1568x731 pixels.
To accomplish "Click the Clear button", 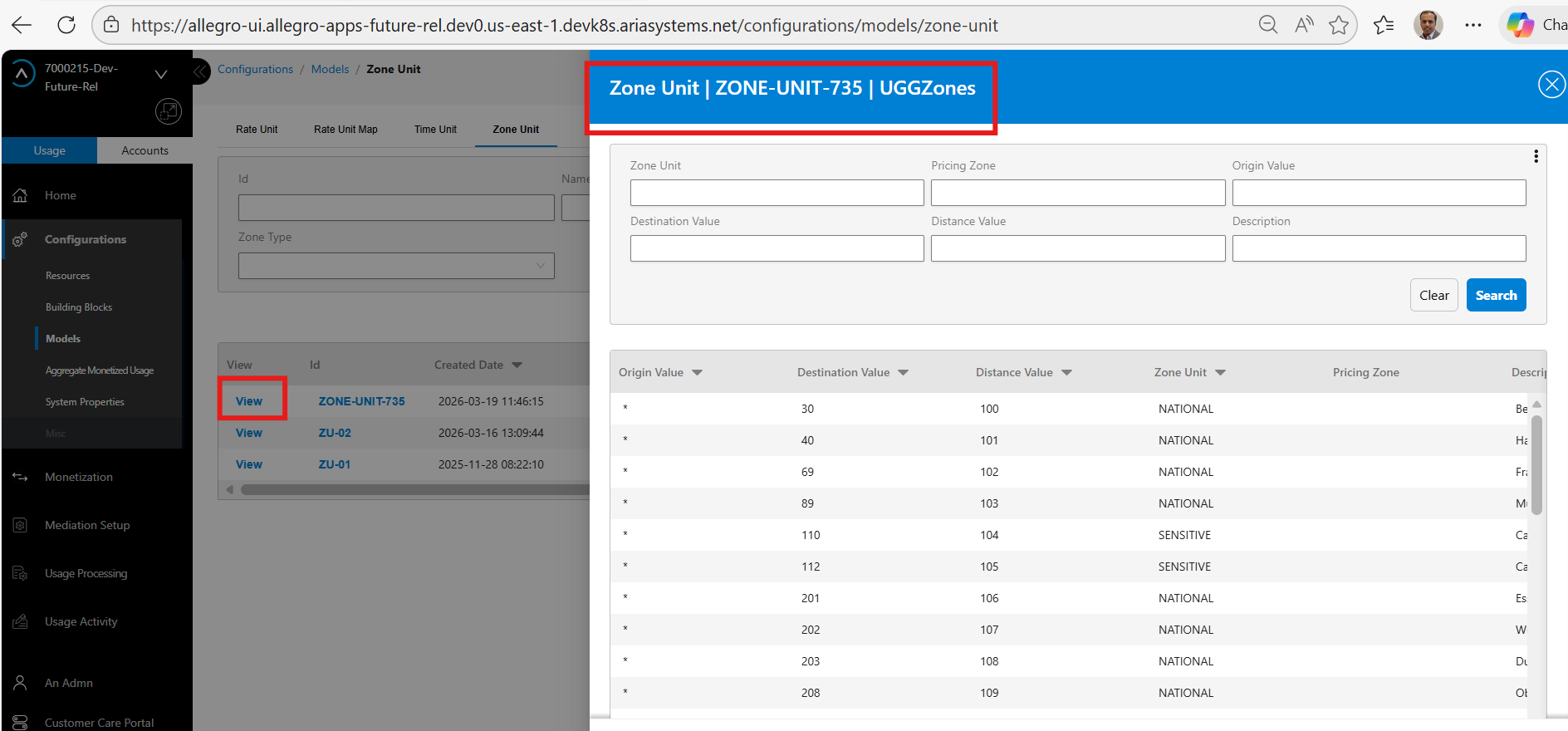I will click(1433, 295).
